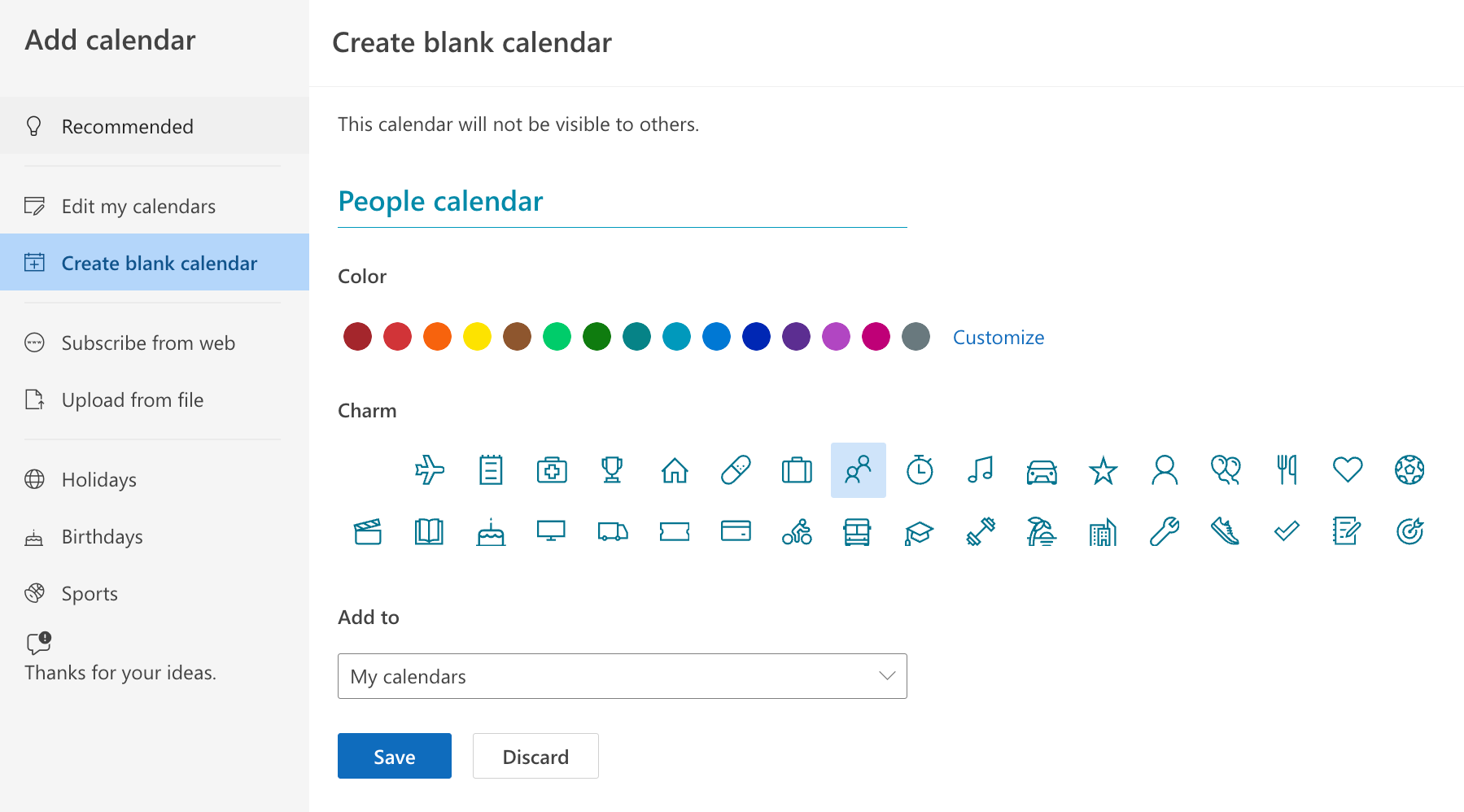The height and width of the screenshot is (812, 1464).
Task: Select the airplane charm icon
Action: pyautogui.click(x=430, y=470)
